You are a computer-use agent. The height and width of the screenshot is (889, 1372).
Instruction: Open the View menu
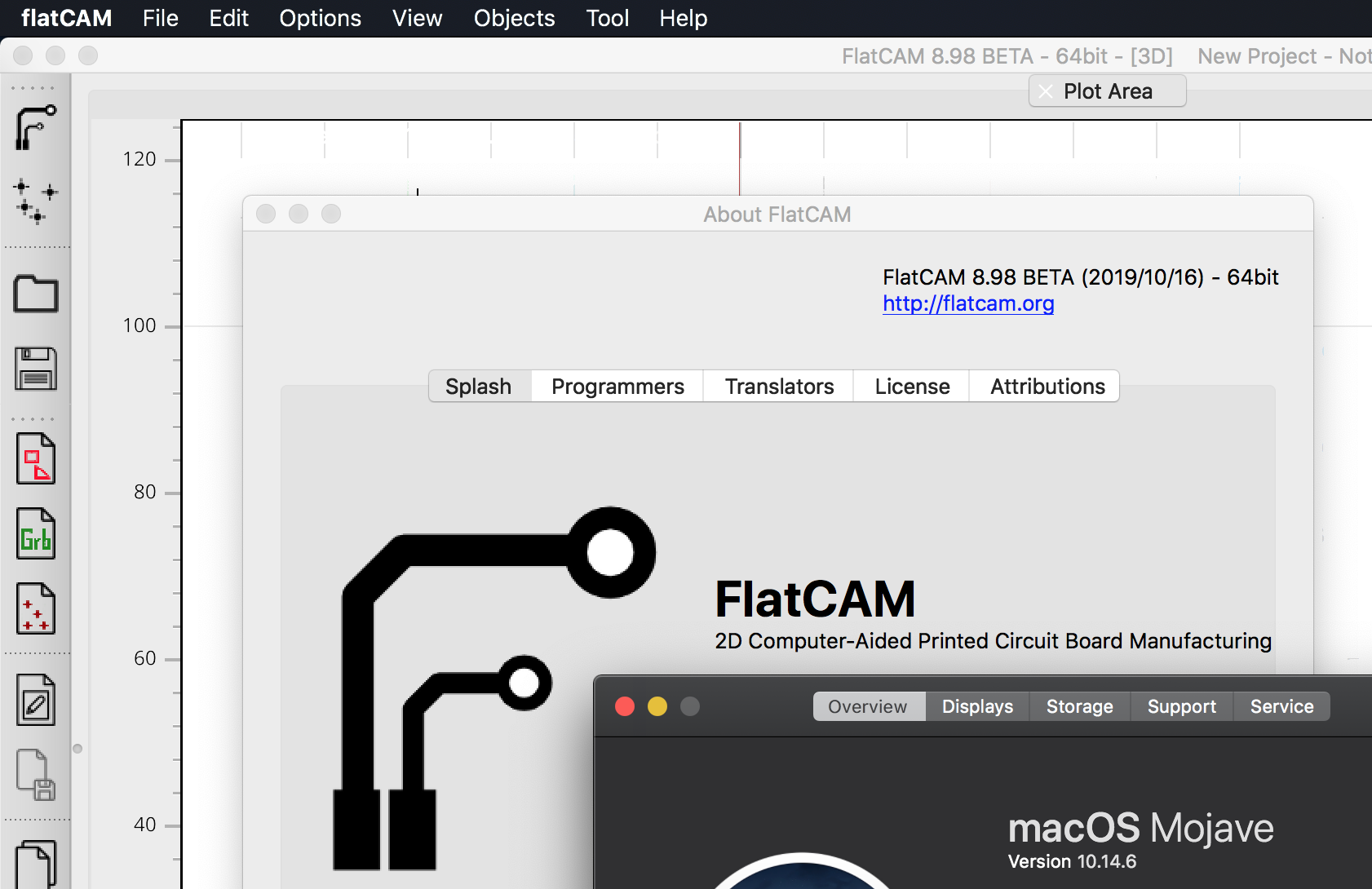(418, 18)
